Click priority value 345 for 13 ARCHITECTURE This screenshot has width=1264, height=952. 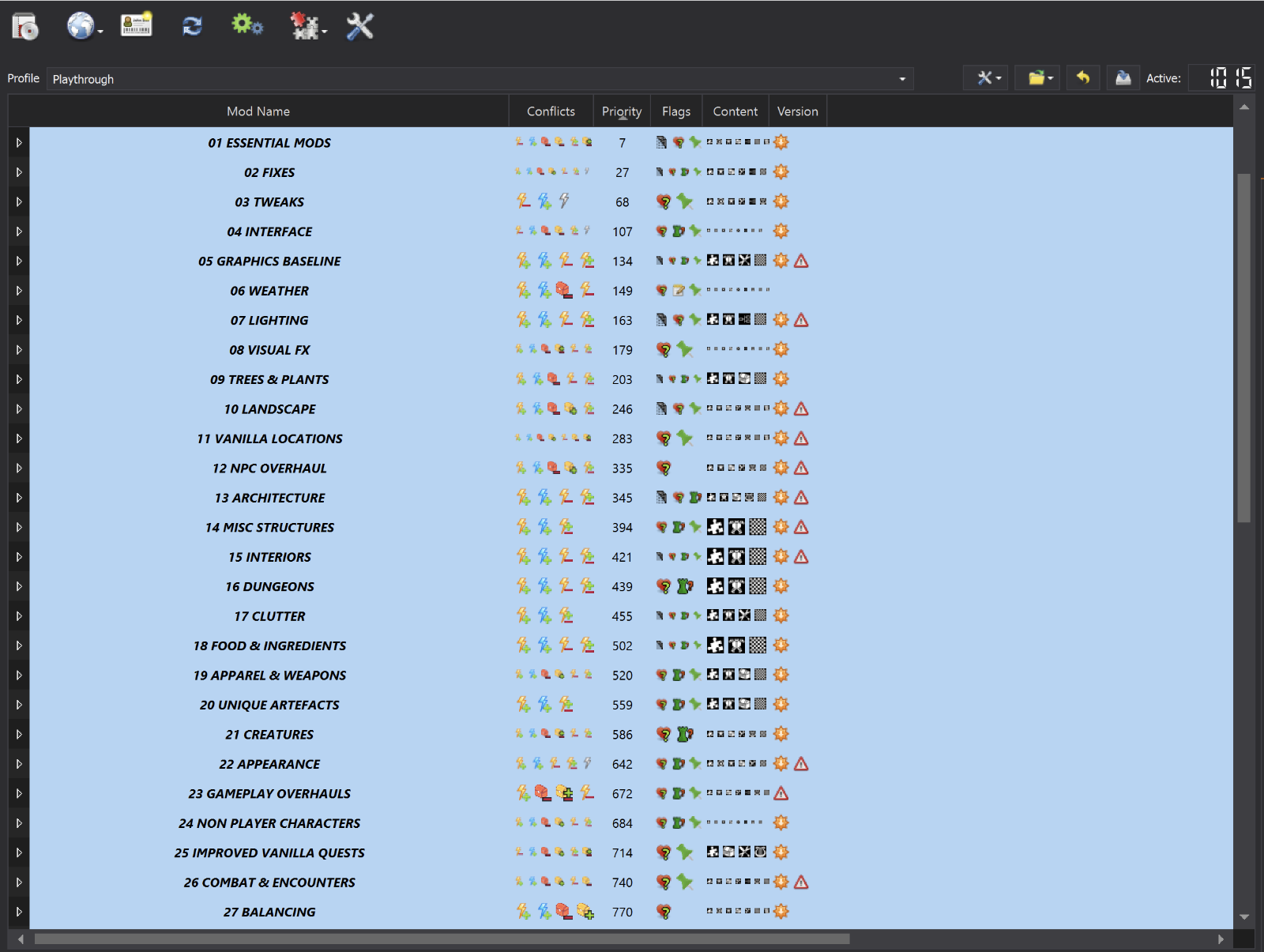coord(623,499)
